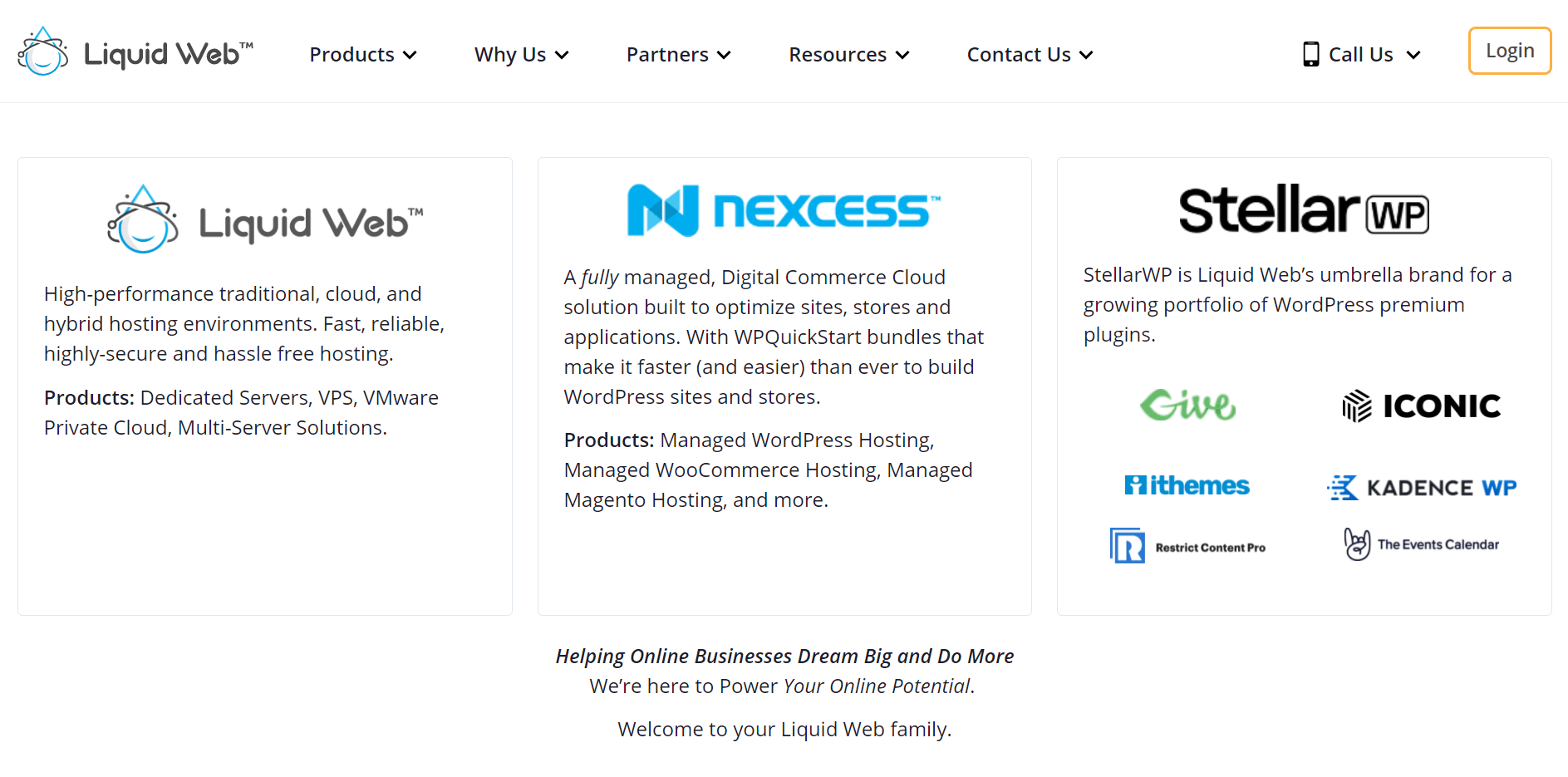The image size is (1568, 777).
Task: Expand the Why Us chevron
Action: tap(562, 55)
